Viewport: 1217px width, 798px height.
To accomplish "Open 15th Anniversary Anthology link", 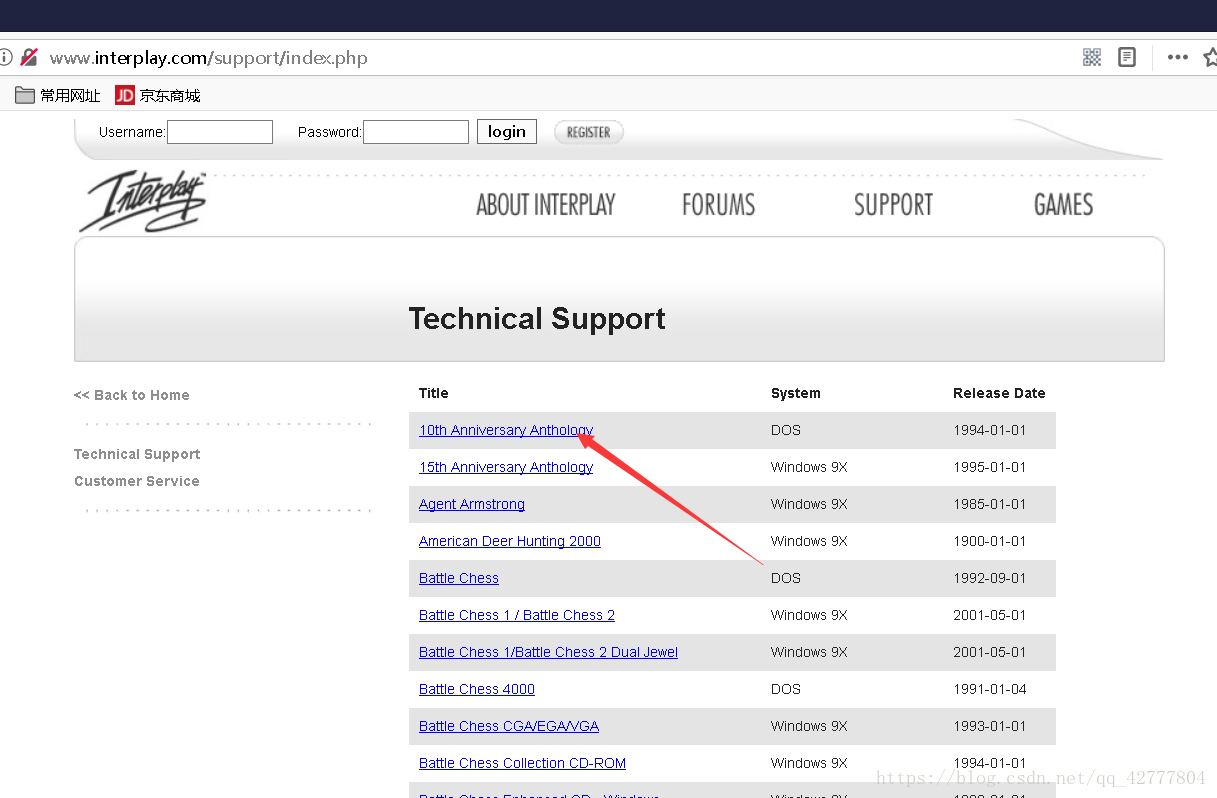I will 506,467.
